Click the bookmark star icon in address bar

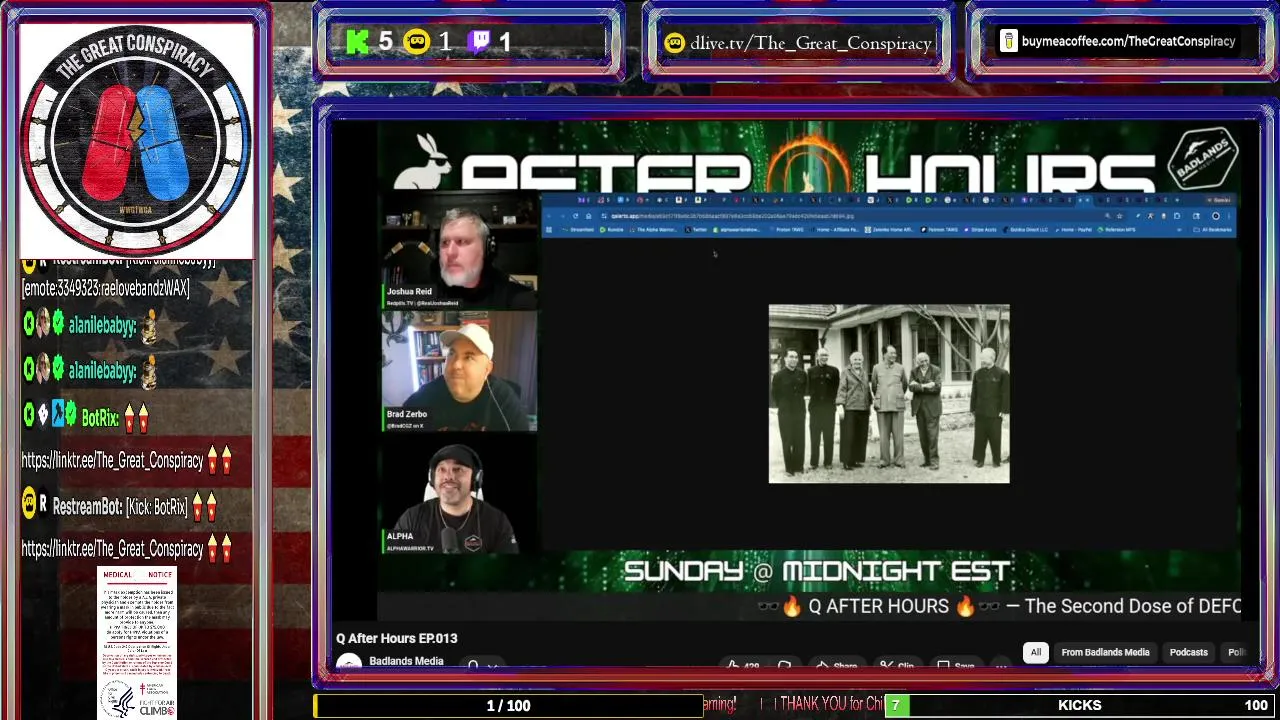coord(1119,216)
